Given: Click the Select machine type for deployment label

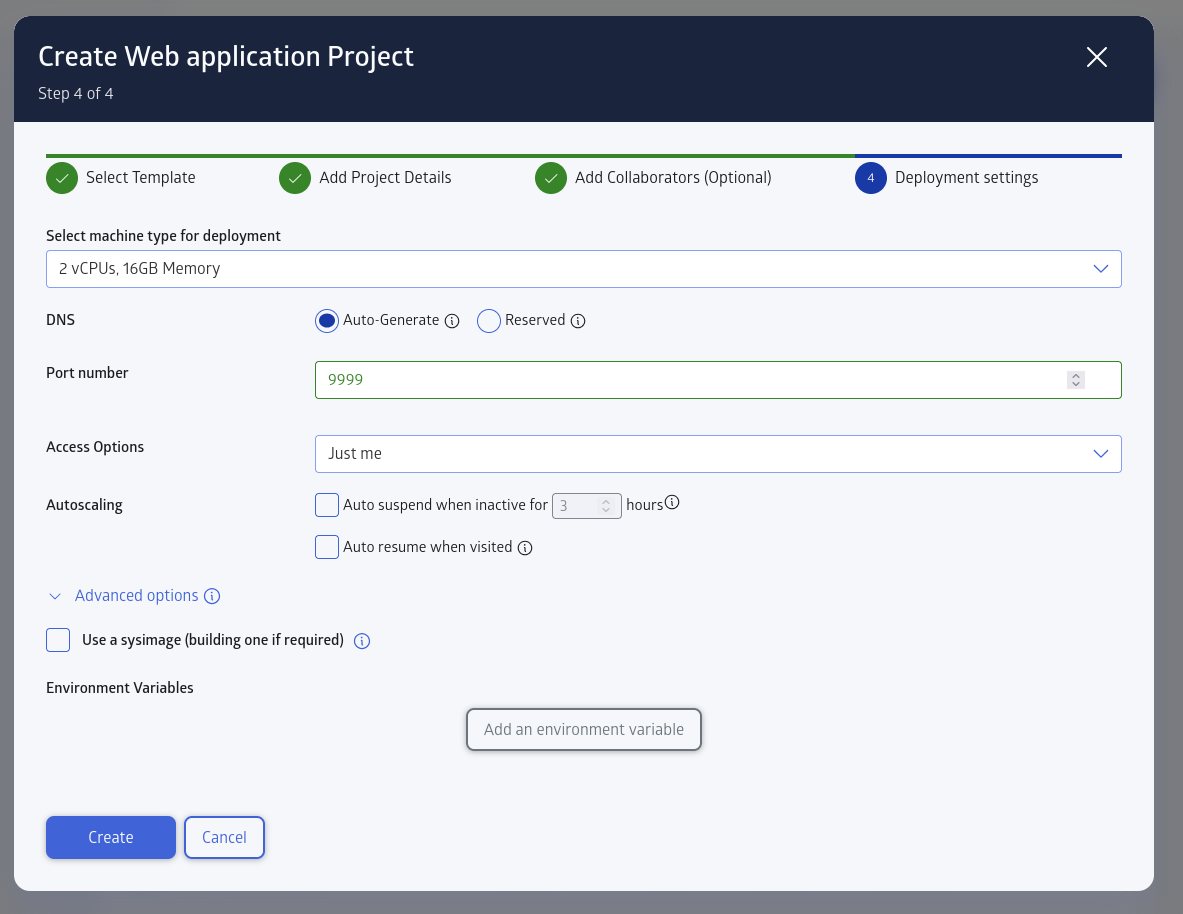Looking at the screenshot, I should click(x=163, y=235).
